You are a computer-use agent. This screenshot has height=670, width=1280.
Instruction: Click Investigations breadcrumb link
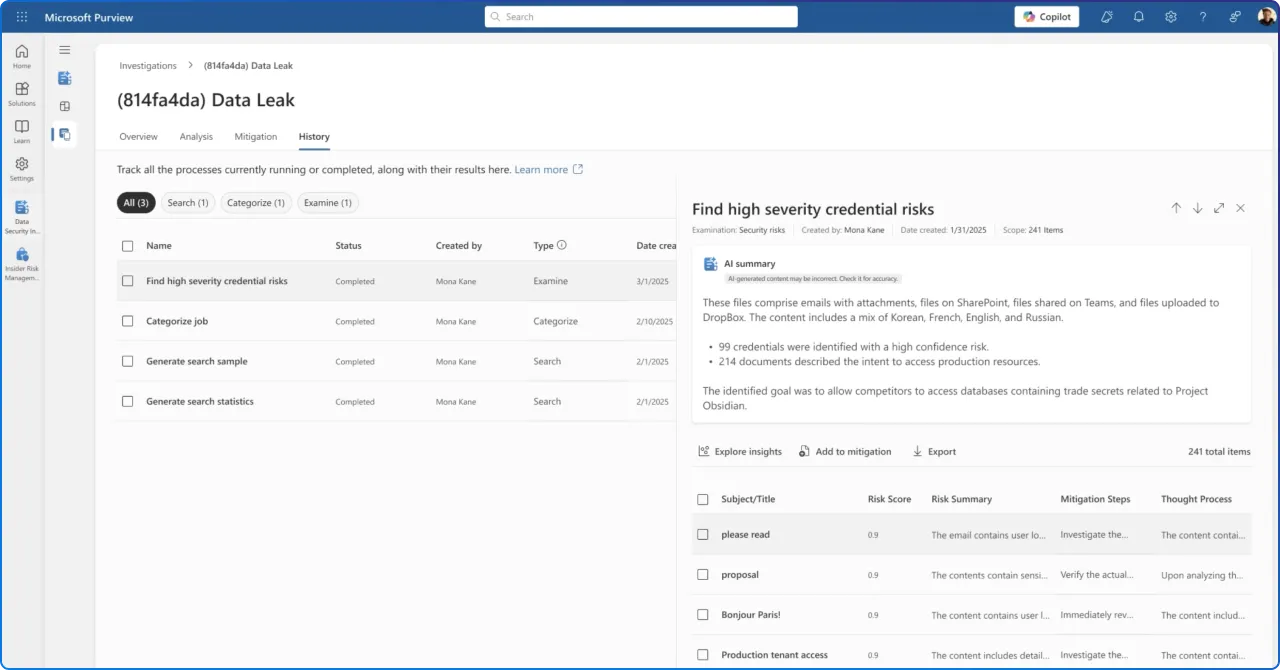pos(148,66)
